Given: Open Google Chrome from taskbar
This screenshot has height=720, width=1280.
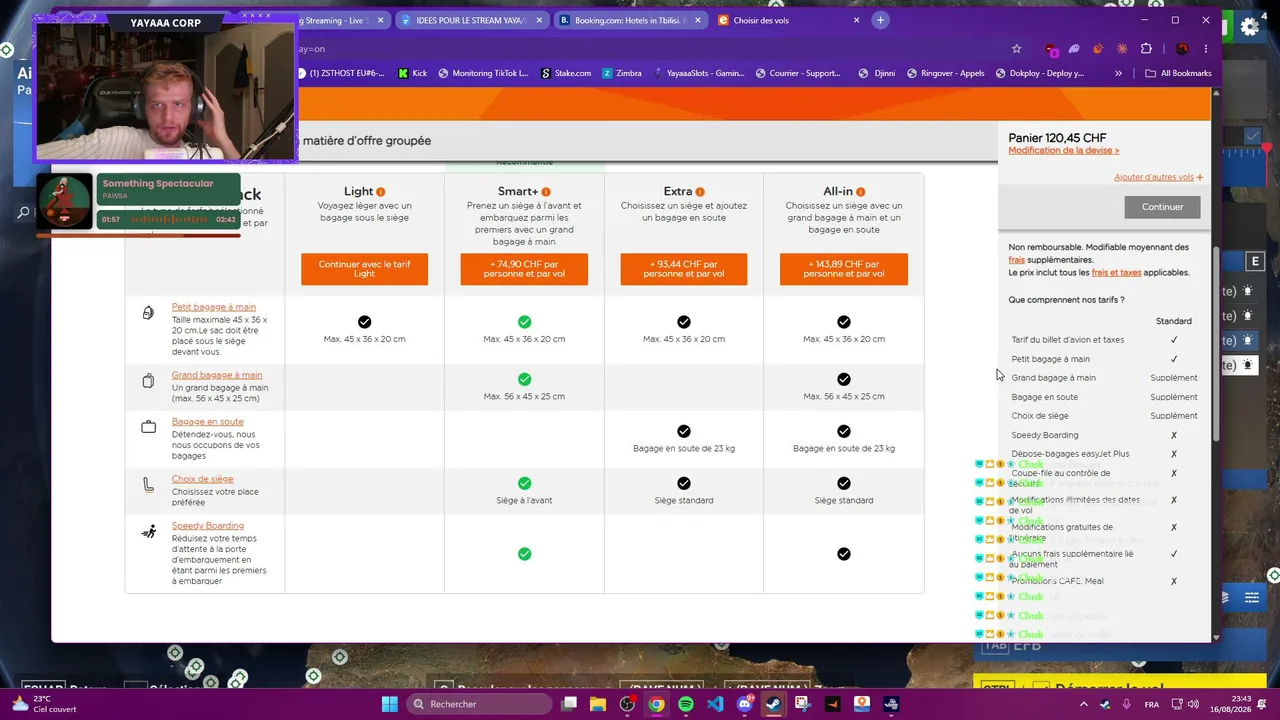Looking at the screenshot, I should 656,704.
